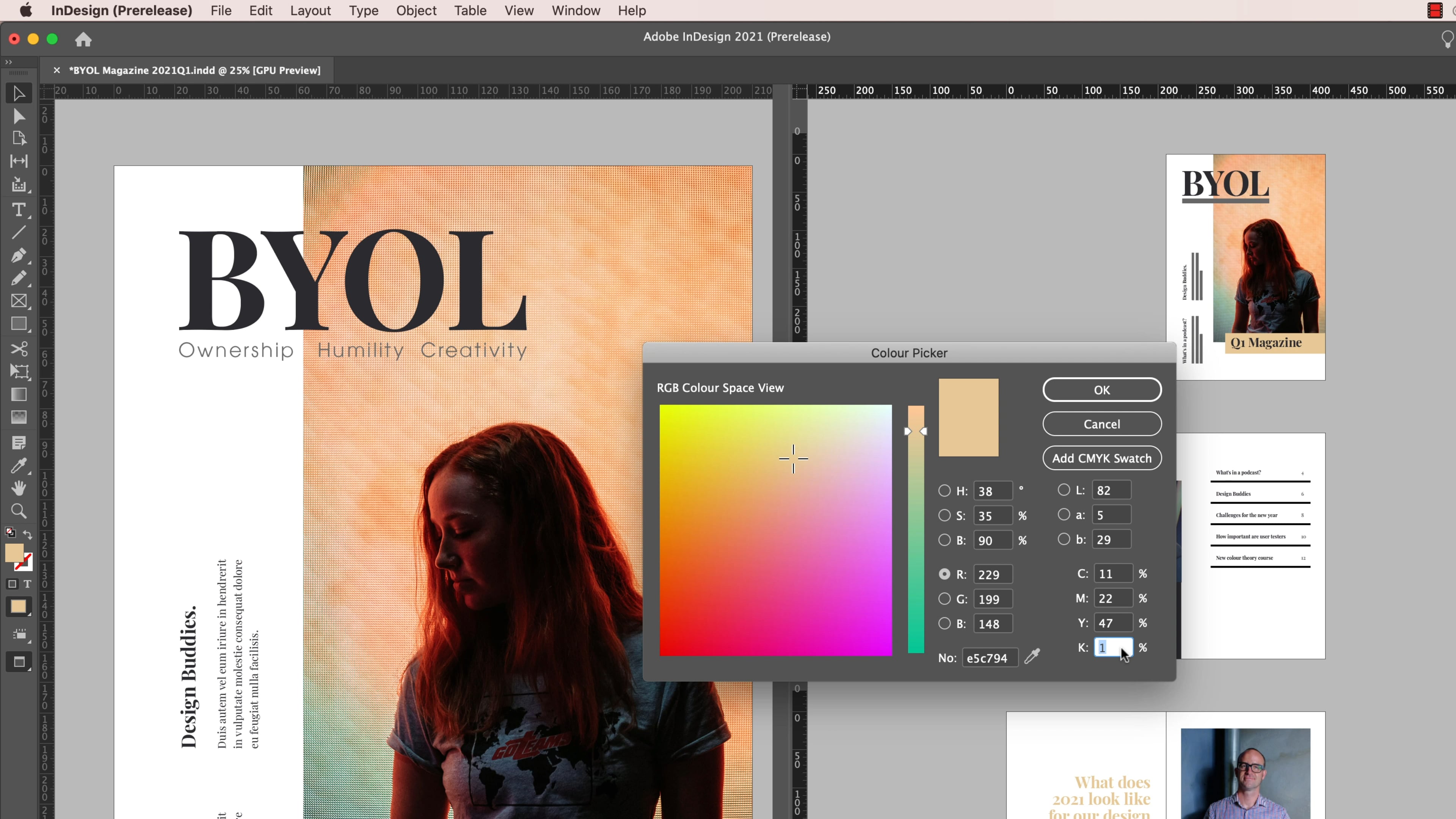Select the R radio button
The height and width of the screenshot is (819, 1456).
point(945,574)
